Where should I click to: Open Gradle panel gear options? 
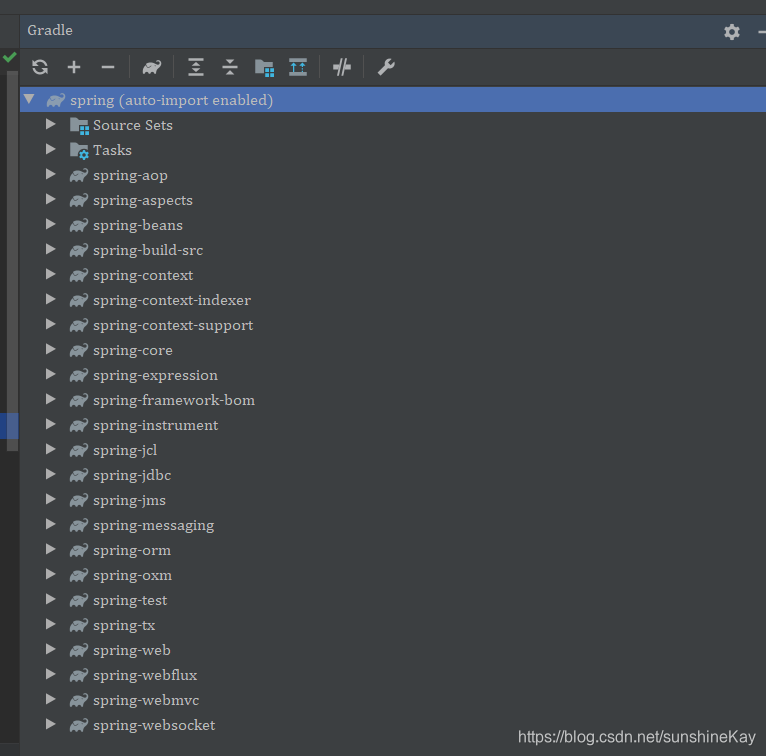pos(732,32)
